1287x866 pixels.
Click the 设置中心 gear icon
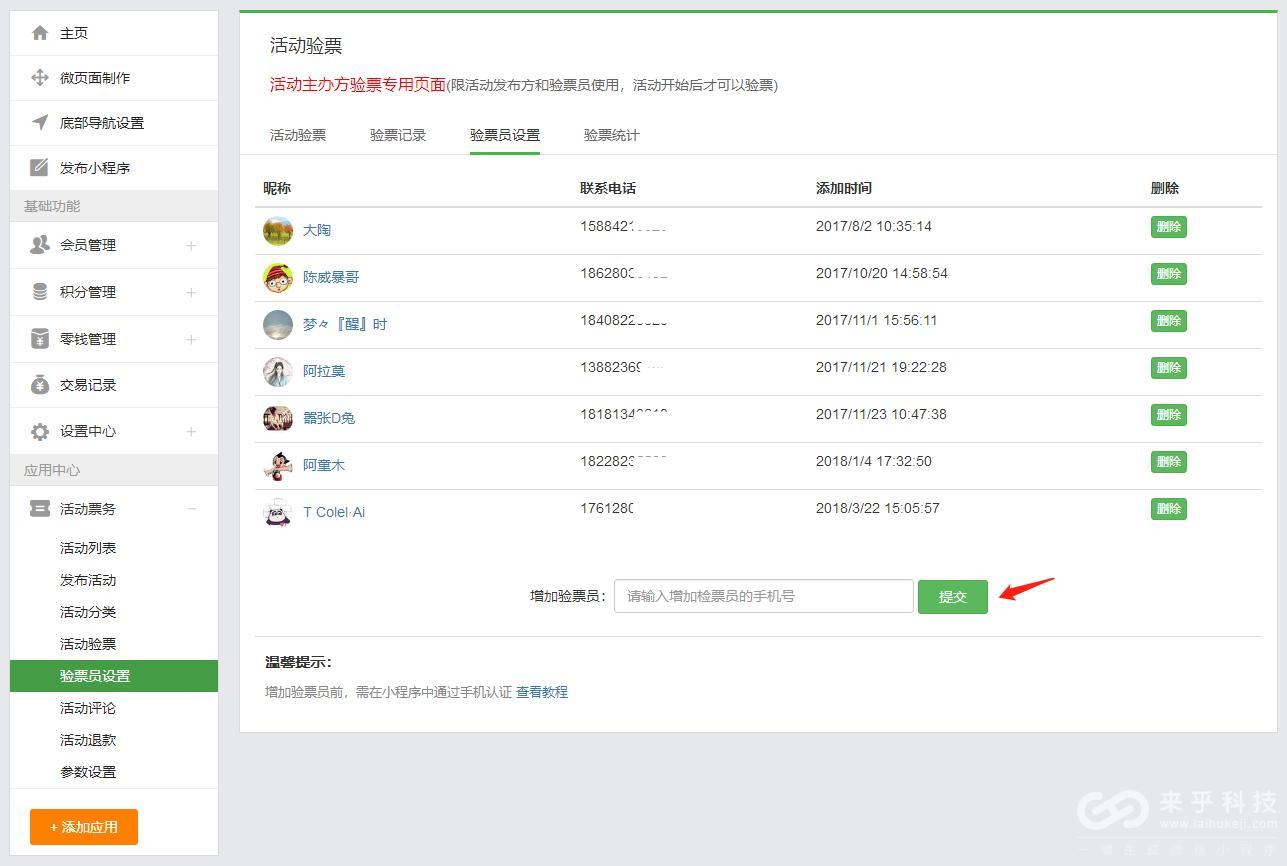40,432
